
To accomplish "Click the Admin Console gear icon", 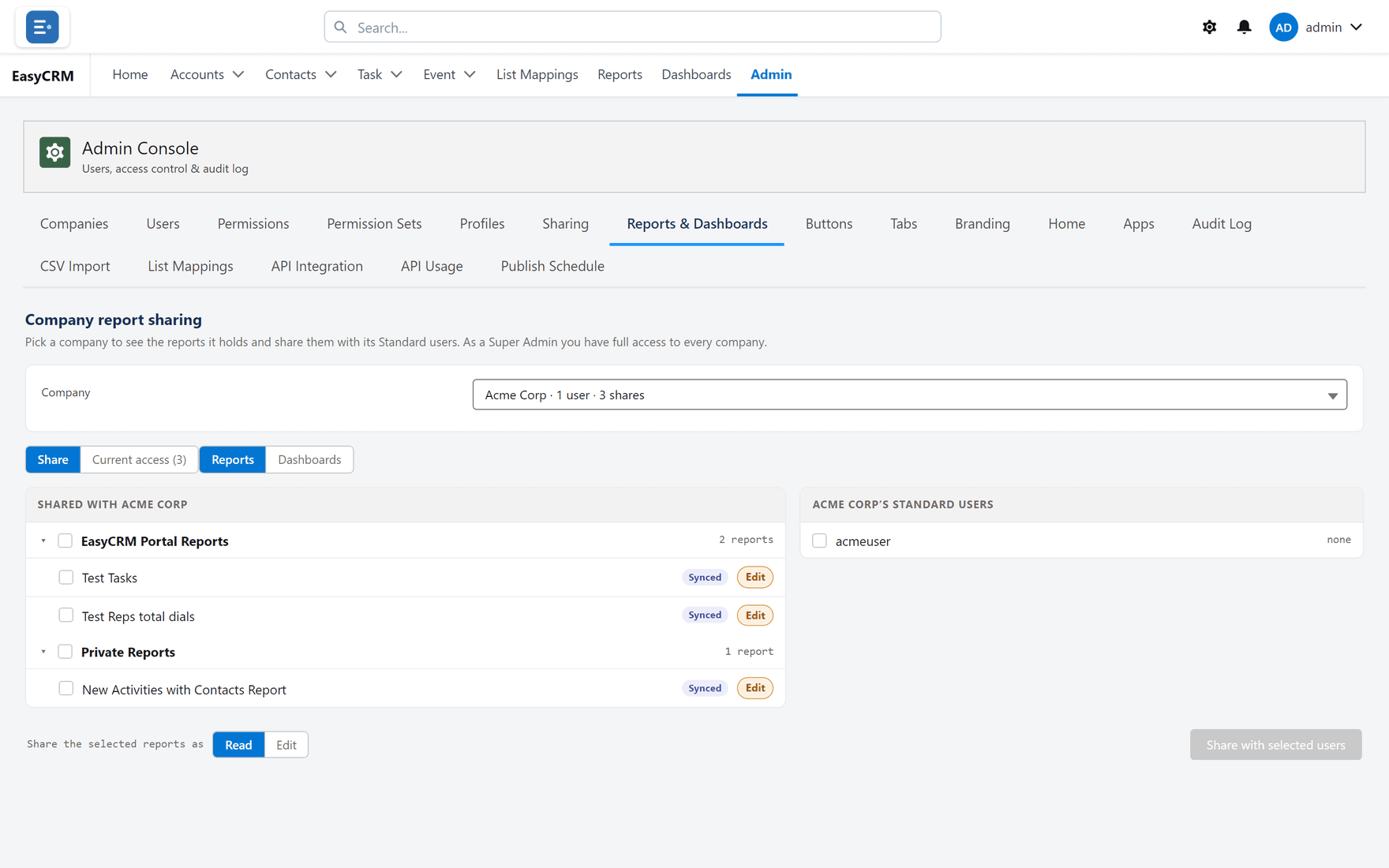I will click(x=55, y=152).
